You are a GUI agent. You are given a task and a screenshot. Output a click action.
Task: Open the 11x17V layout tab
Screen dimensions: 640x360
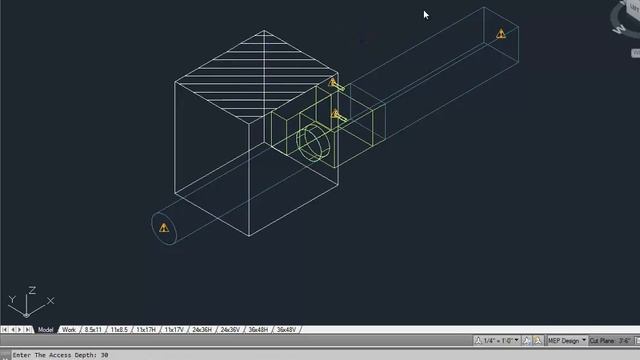click(174, 329)
